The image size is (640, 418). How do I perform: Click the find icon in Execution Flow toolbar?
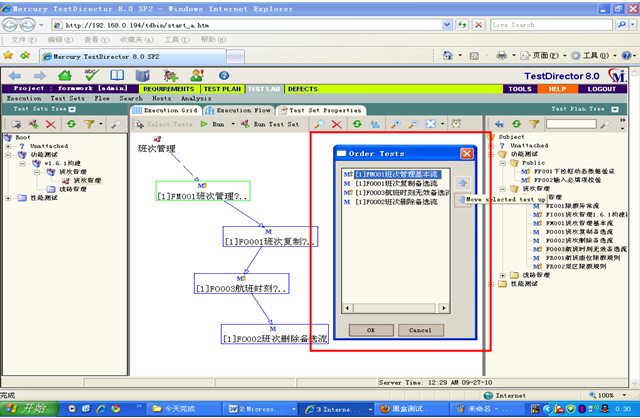(319, 124)
